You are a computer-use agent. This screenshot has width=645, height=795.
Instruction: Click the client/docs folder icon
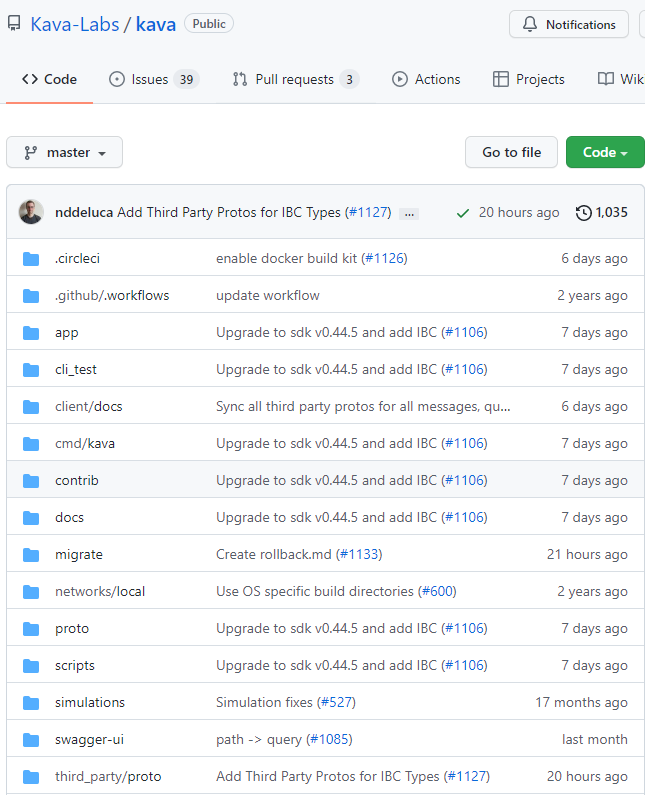pyautogui.click(x=31, y=407)
